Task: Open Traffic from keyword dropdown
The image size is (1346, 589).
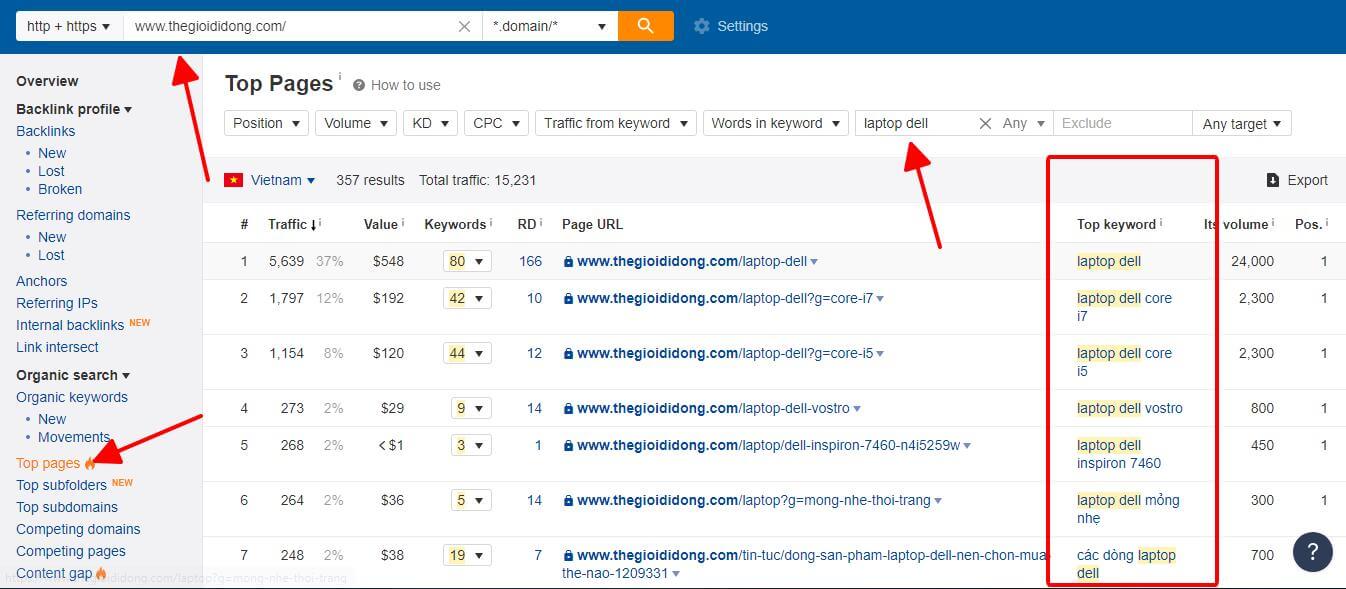Action: 616,123
